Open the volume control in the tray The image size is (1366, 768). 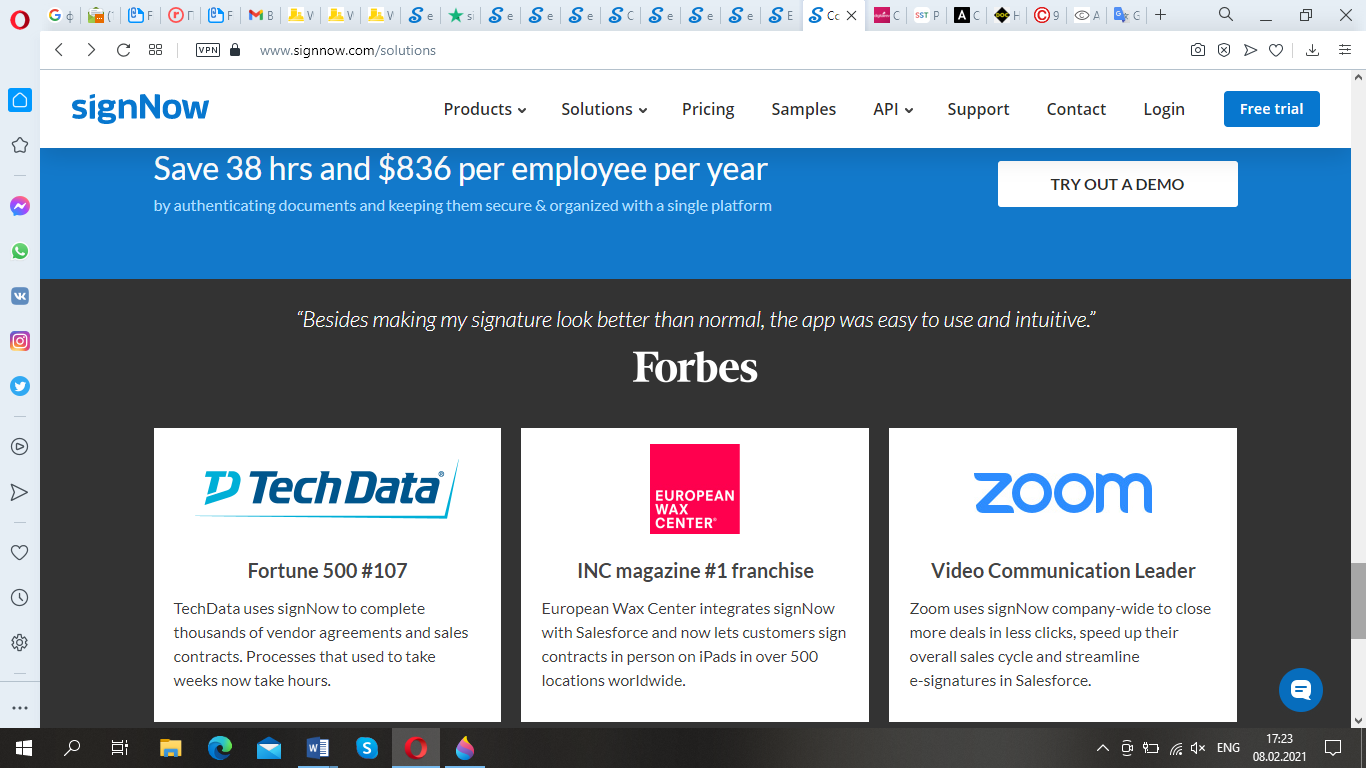1198,747
